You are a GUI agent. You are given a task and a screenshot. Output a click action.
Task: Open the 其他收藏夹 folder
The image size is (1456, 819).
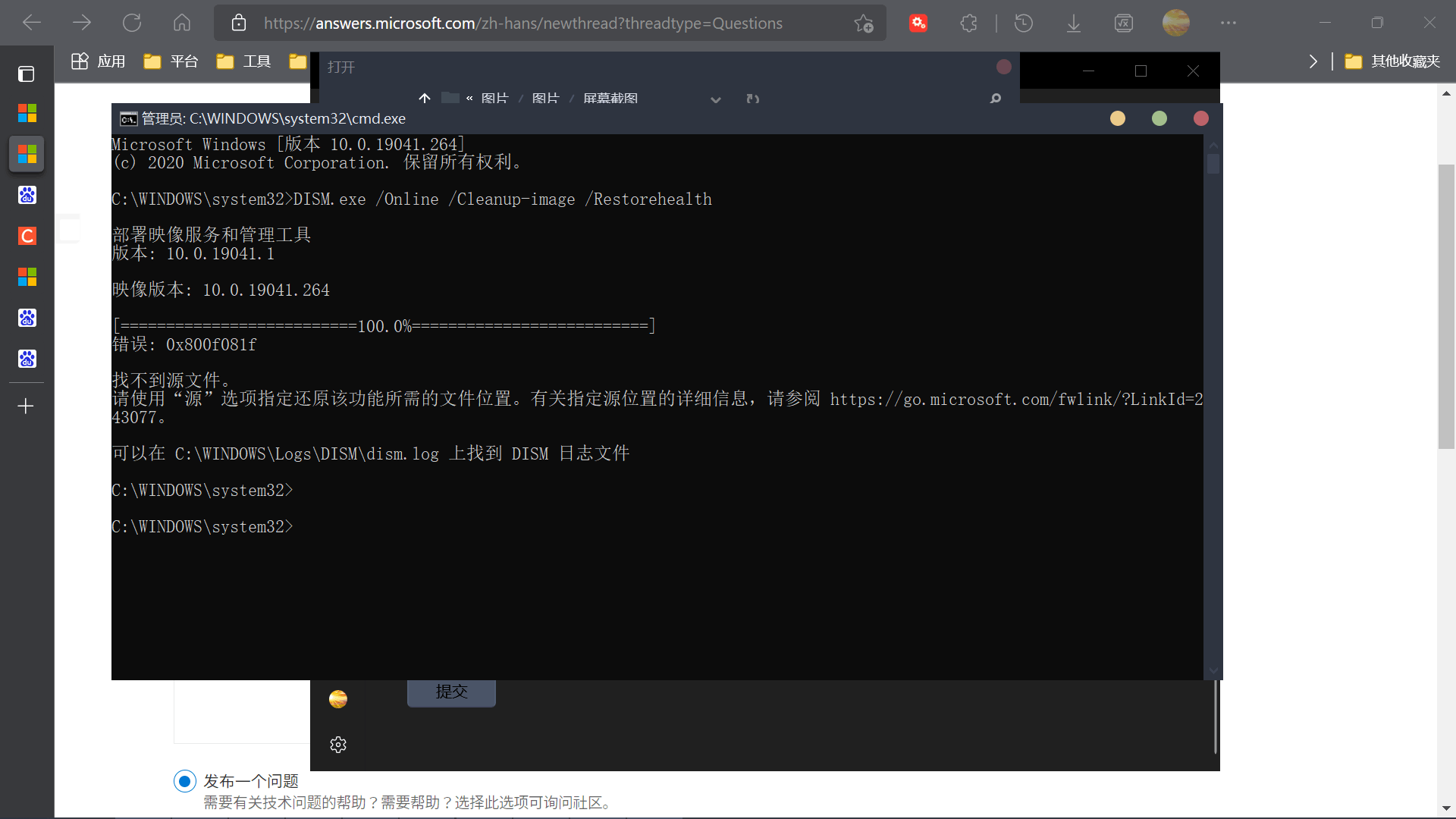pyautogui.click(x=1392, y=61)
